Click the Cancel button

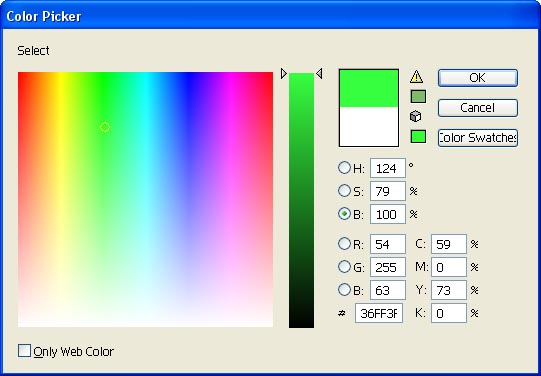tap(478, 108)
